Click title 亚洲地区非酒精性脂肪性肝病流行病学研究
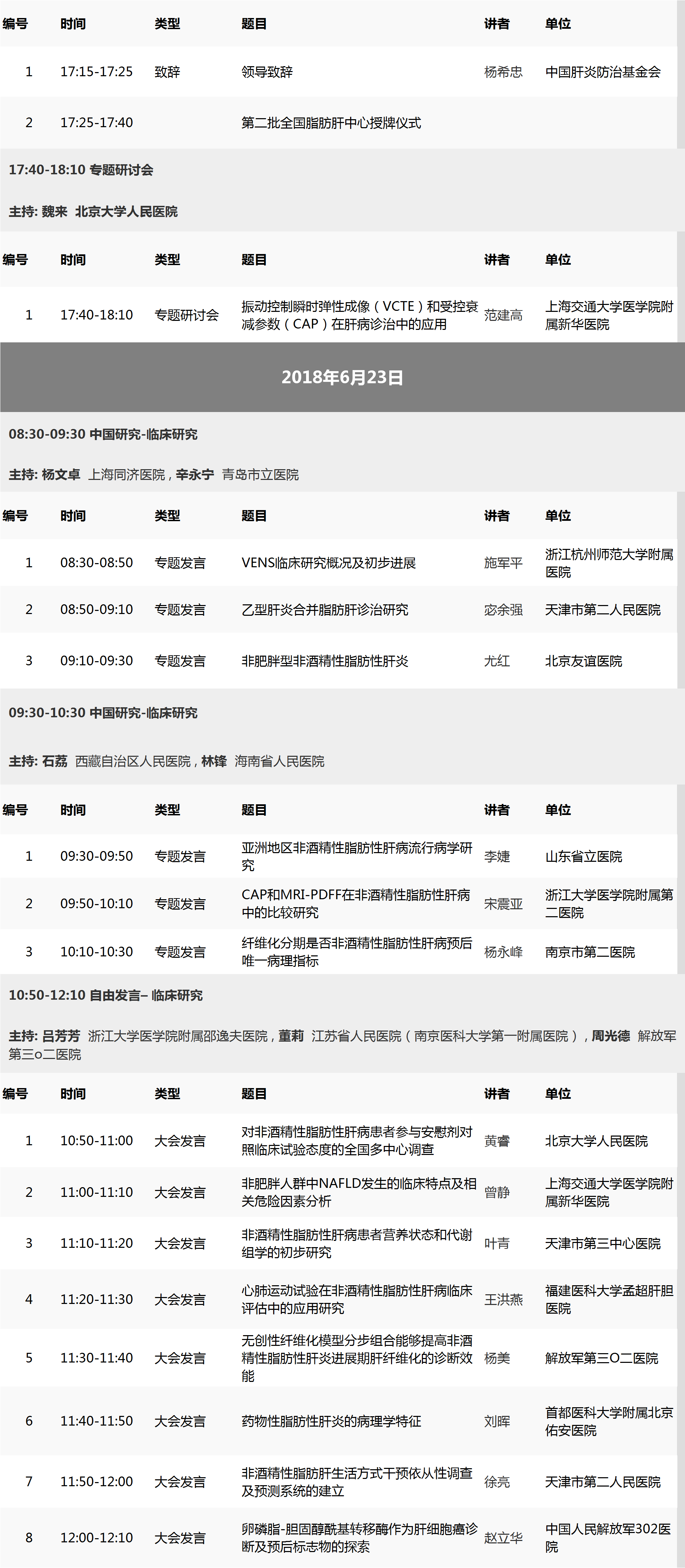Viewport: 685px width, 1568px height. 357,857
